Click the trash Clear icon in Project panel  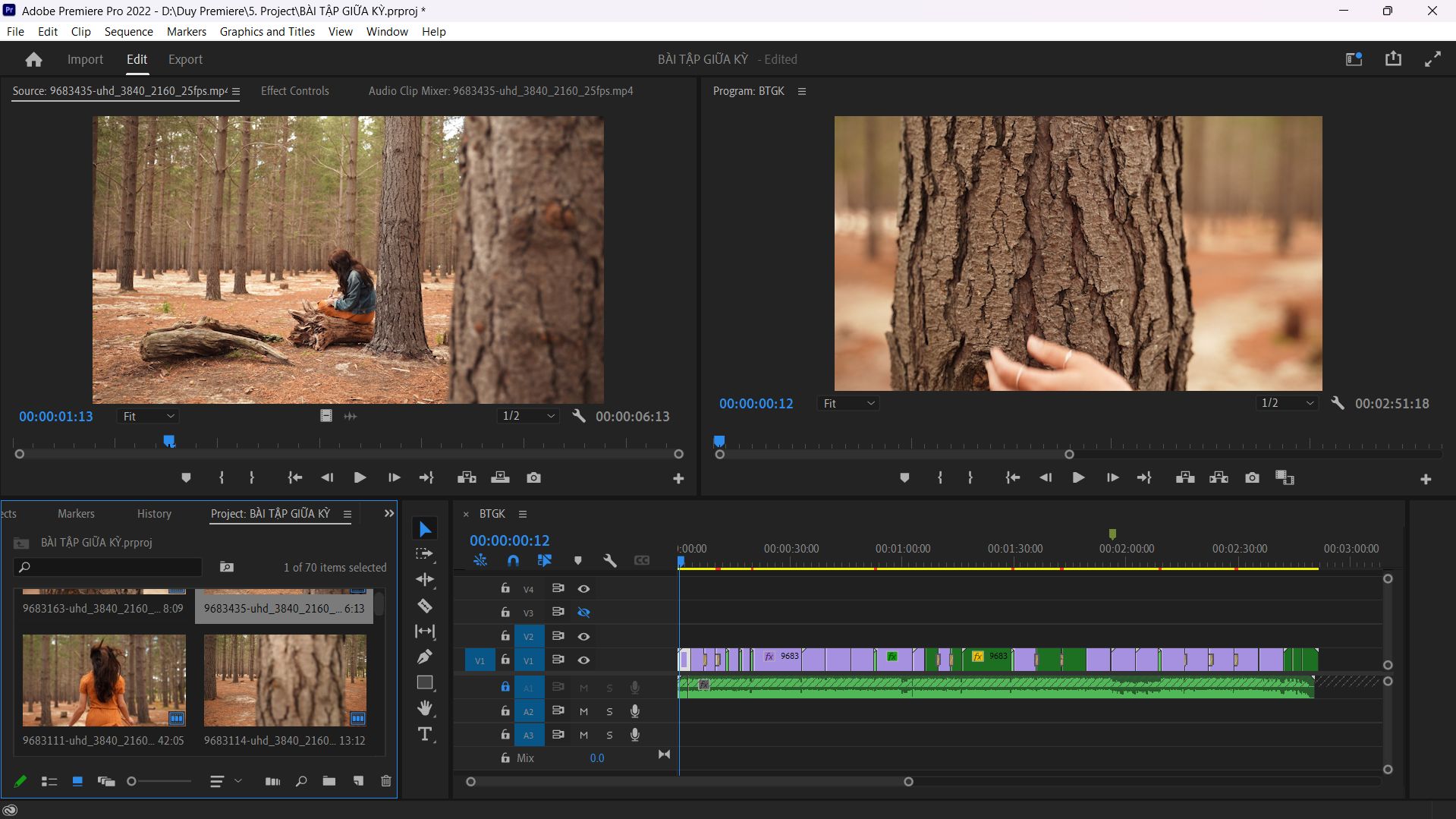(385, 781)
